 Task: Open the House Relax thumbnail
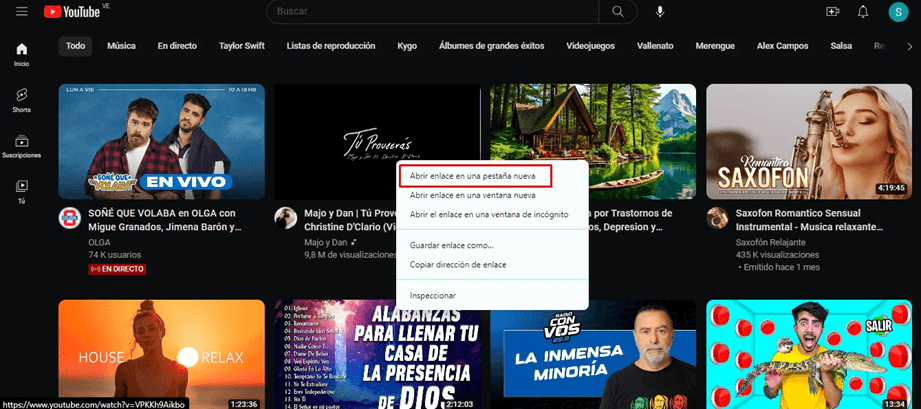[x=162, y=354]
